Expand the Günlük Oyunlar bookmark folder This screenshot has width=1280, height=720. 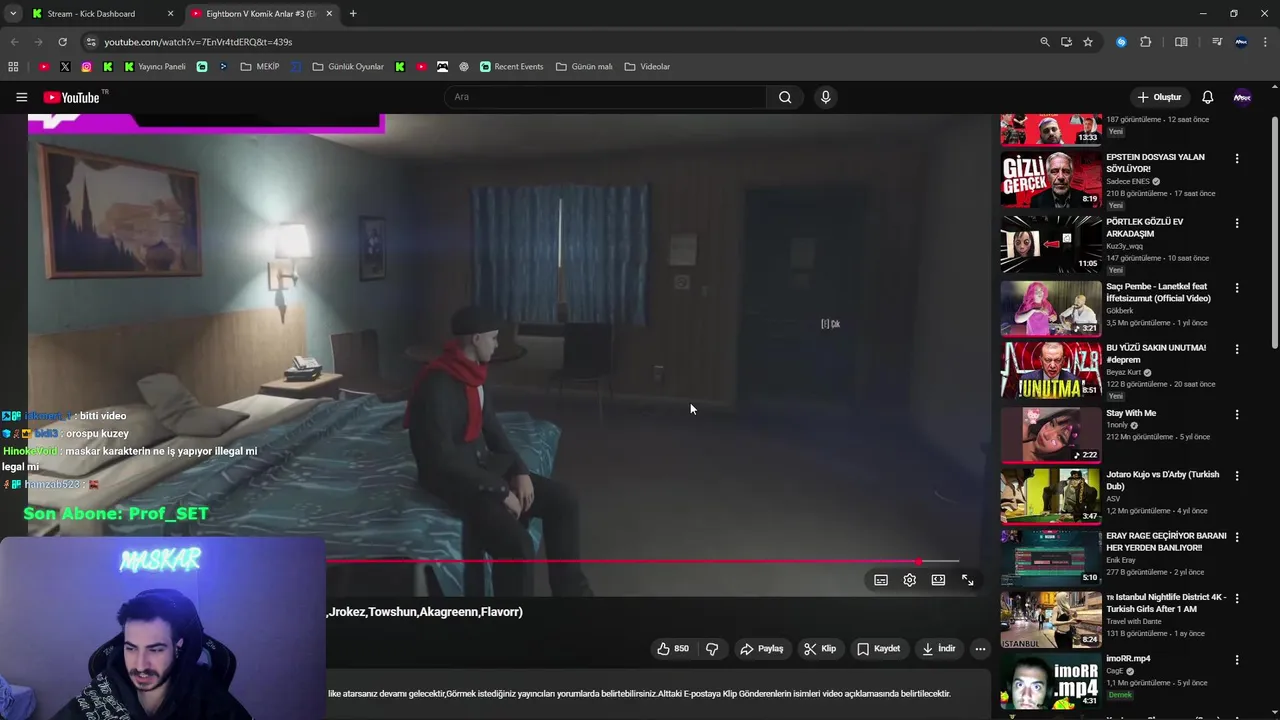point(348,67)
